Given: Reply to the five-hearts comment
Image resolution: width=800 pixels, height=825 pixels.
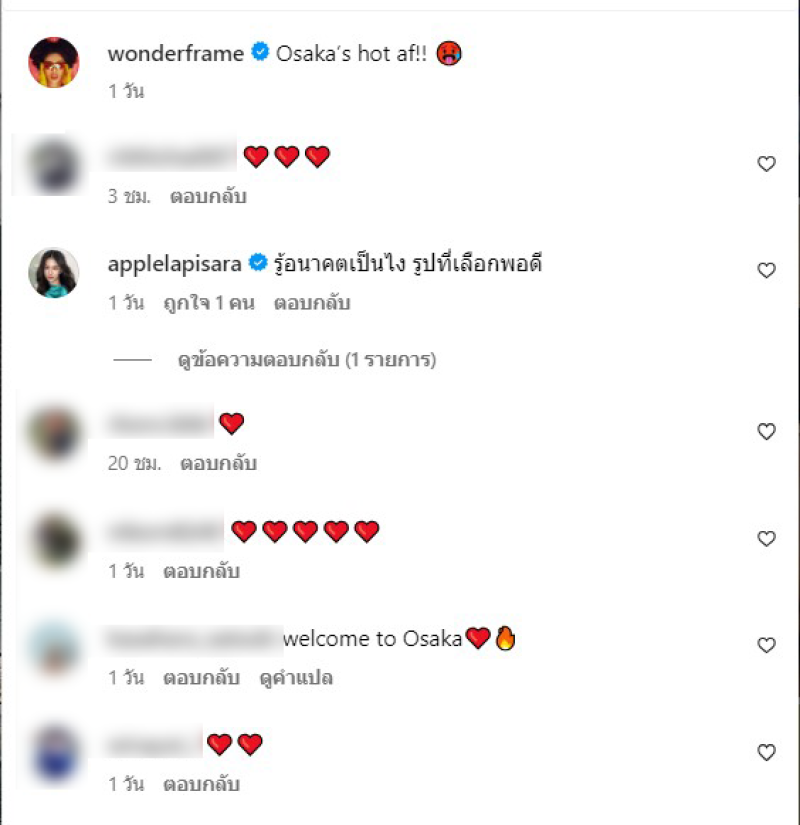Looking at the screenshot, I should point(202,571).
